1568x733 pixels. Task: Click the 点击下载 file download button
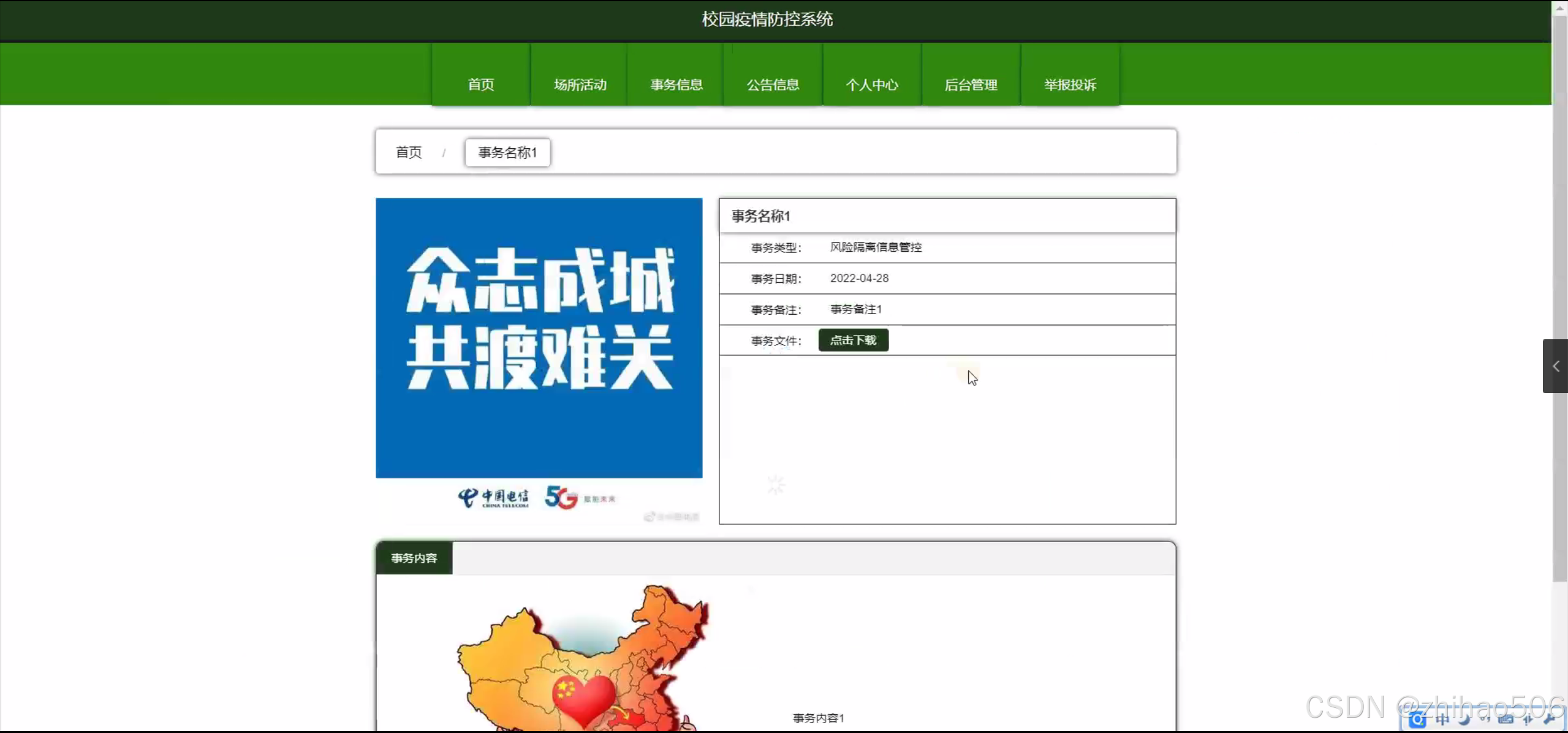coord(853,340)
